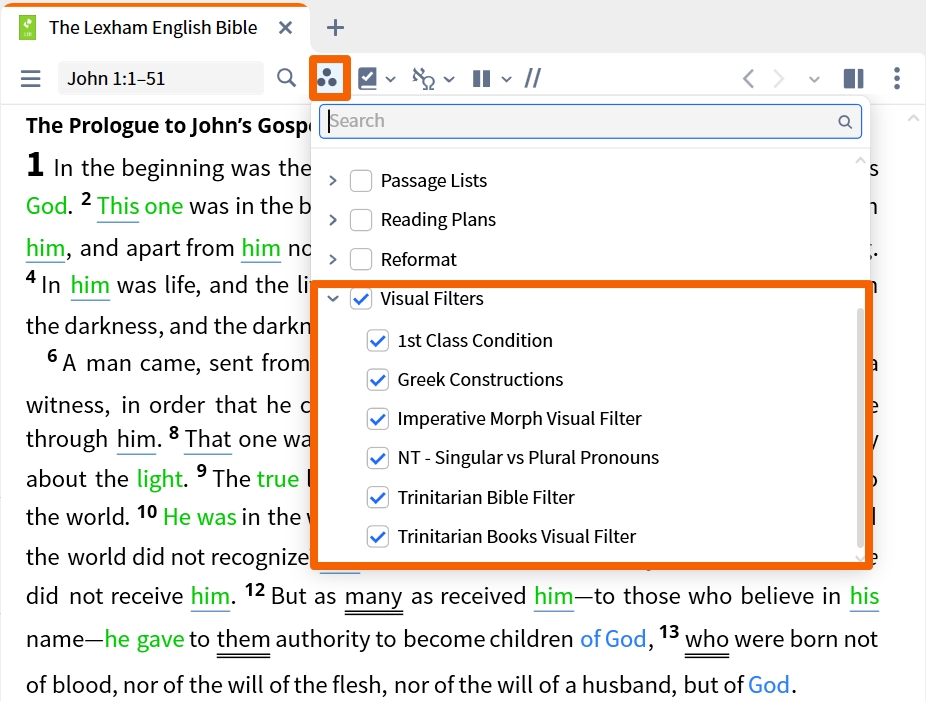This screenshot has width=926, height=701.
Task: Click green word 'God' in verse 1
Action: click(x=47, y=206)
